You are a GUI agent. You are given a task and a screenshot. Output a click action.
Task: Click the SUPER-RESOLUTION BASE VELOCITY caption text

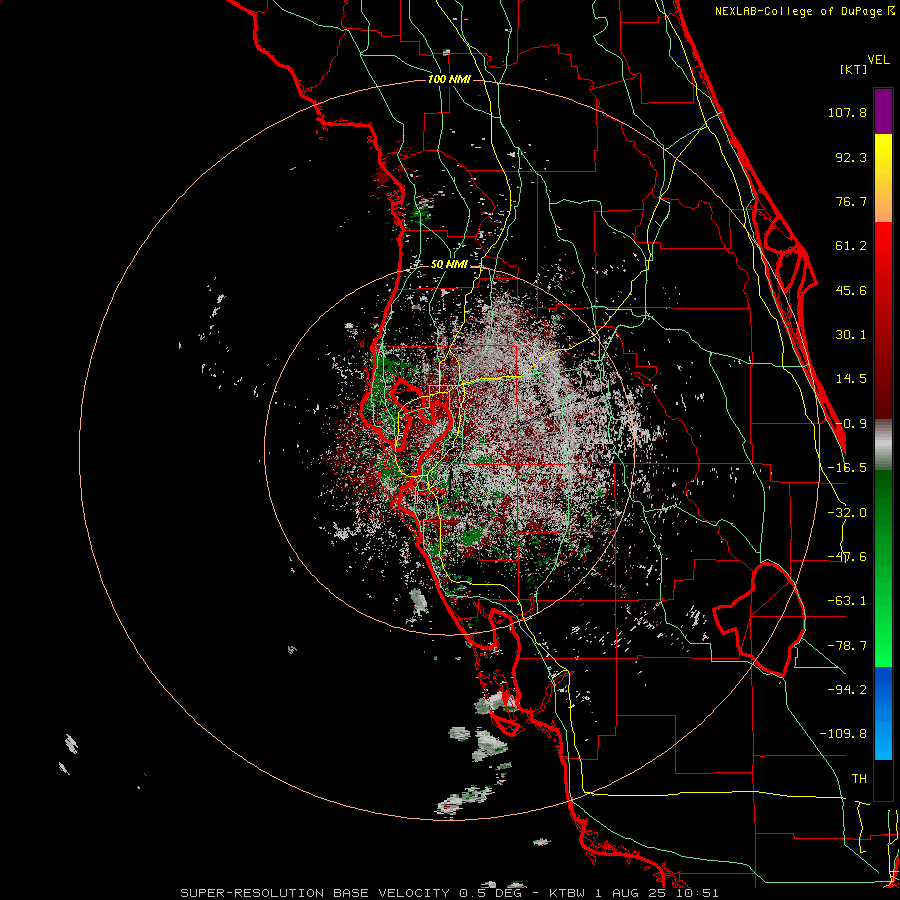pyautogui.click(x=315, y=893)
